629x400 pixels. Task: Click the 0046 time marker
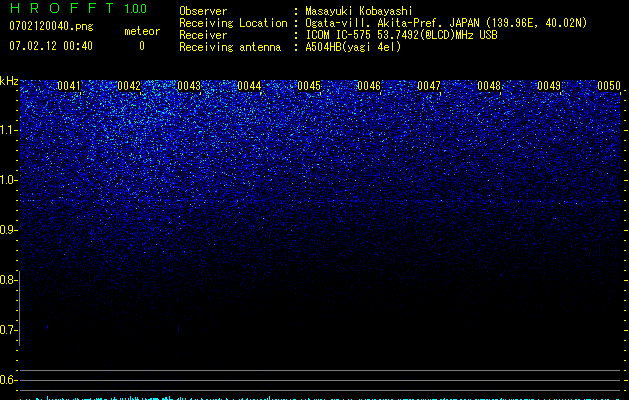tap(369, 86)
